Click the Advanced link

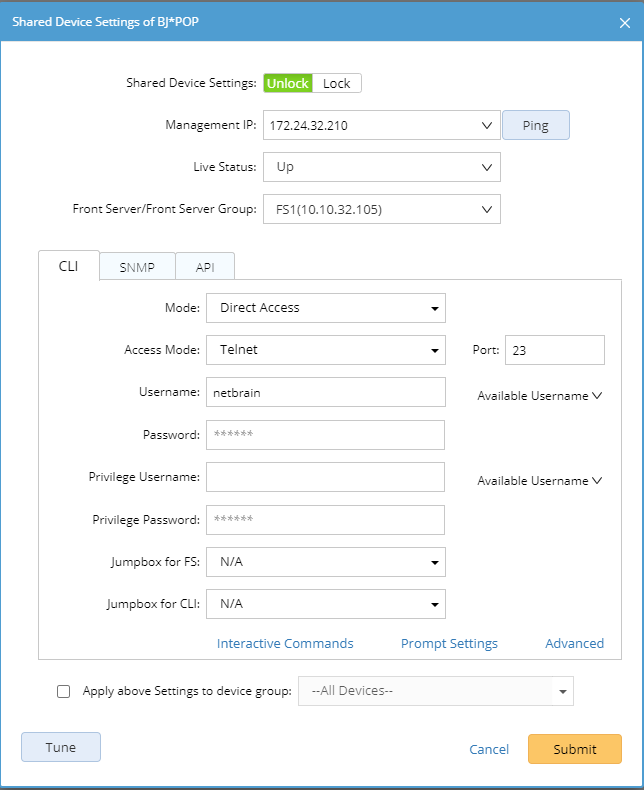[574, 643]
